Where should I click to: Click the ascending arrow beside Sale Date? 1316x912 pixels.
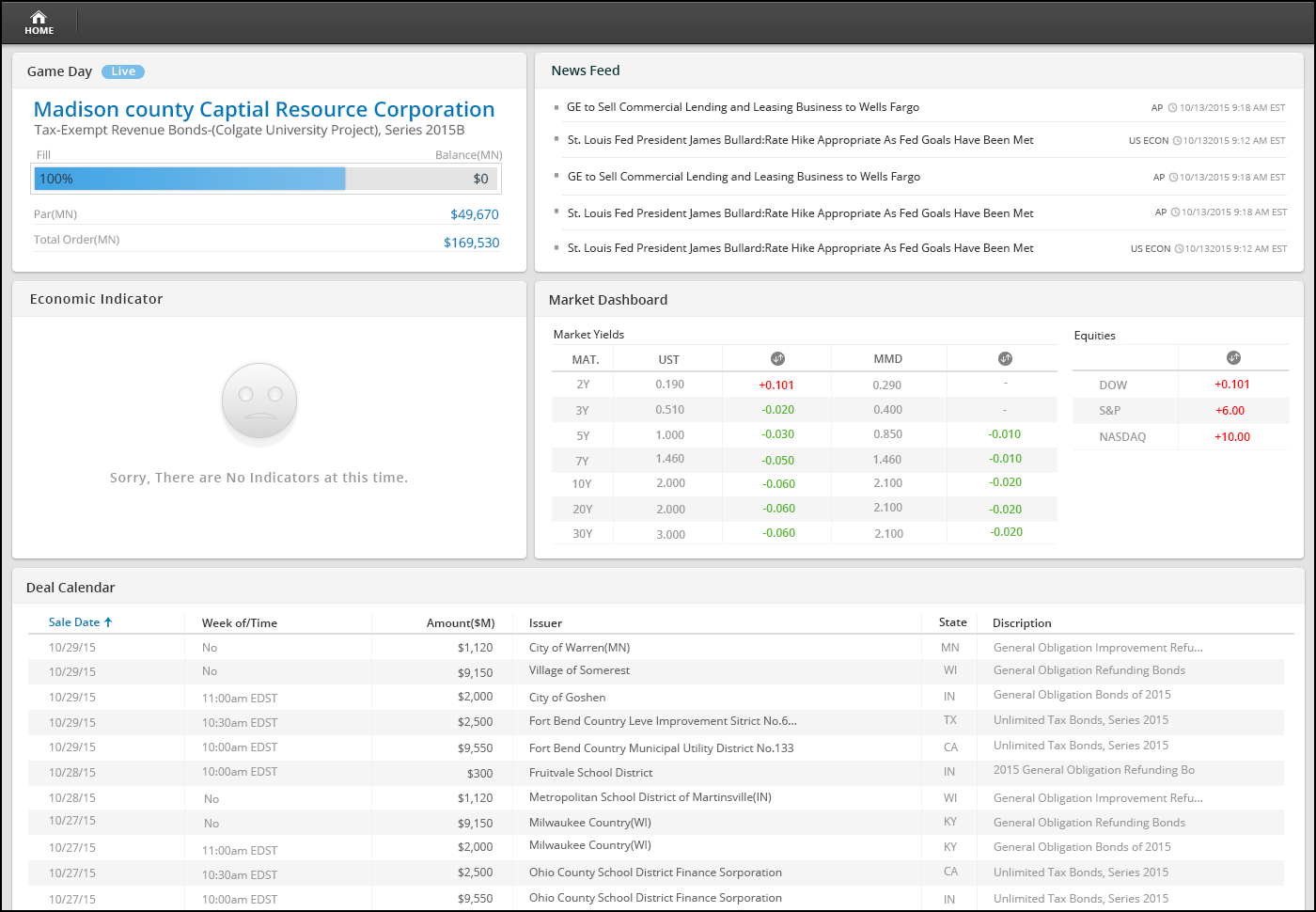point(108,622)
